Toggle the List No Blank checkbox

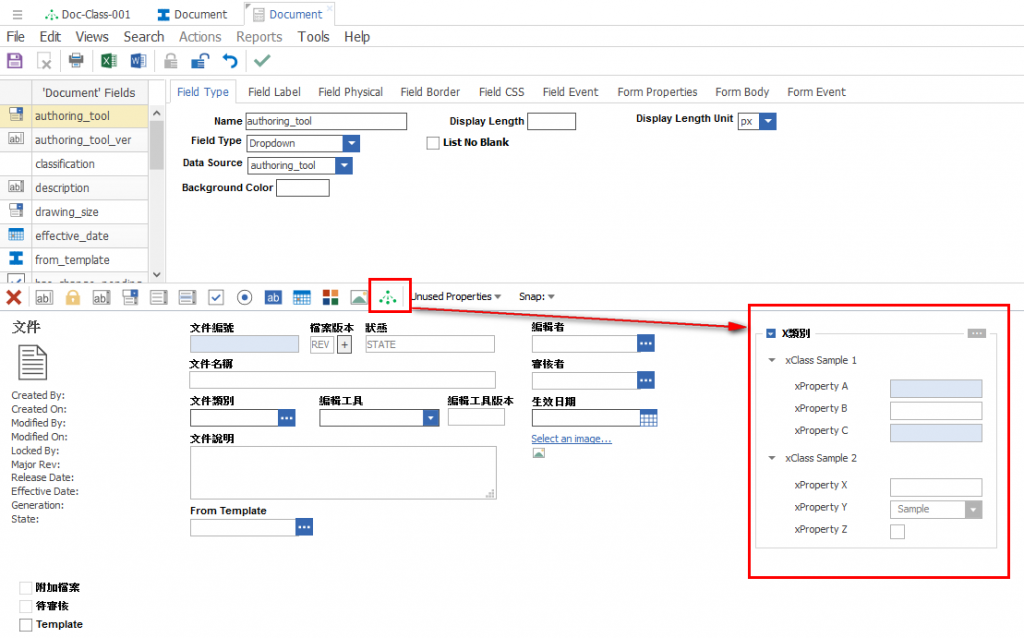(x=433, y=143)
